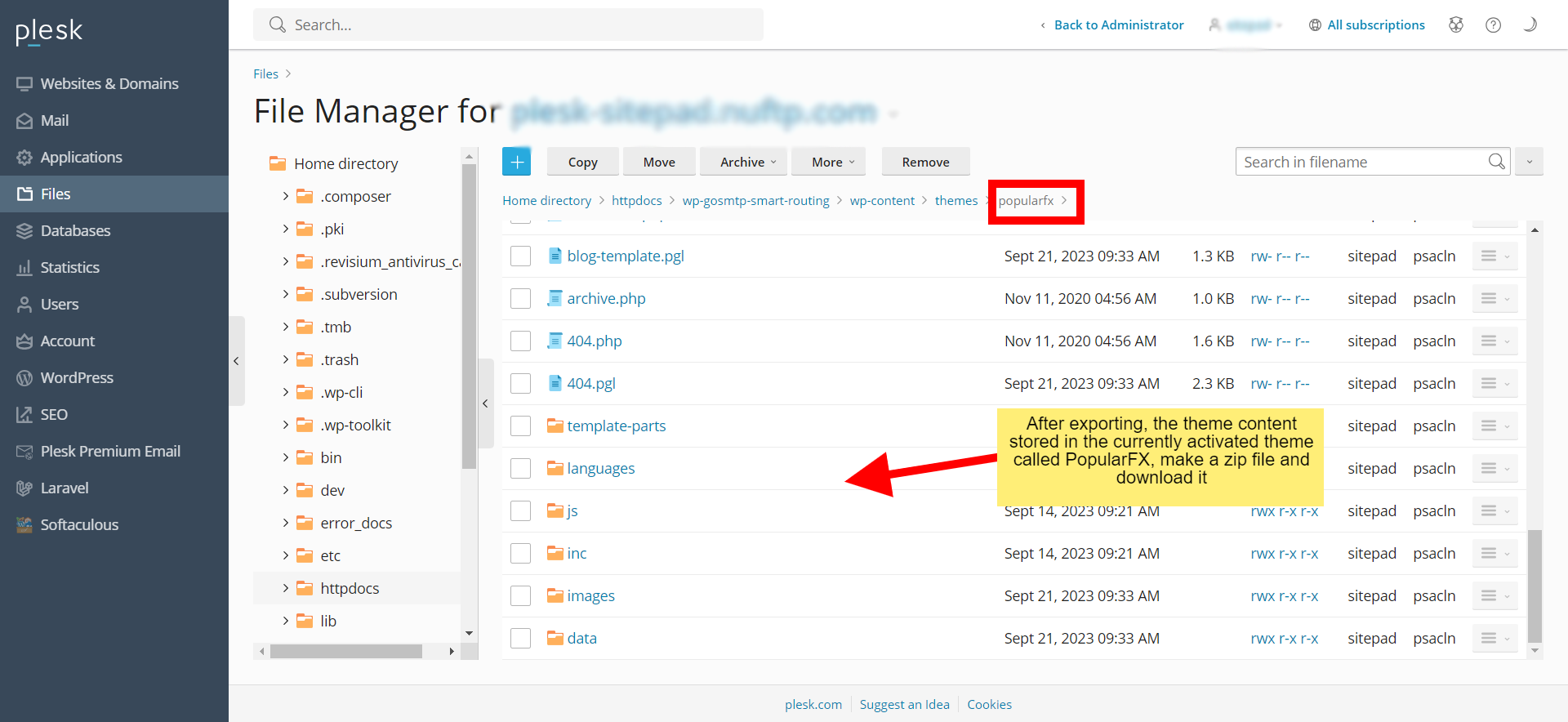The image size is (1568, 722).
Task: Click Back to Administrator link
Action: coord(1118,25)
